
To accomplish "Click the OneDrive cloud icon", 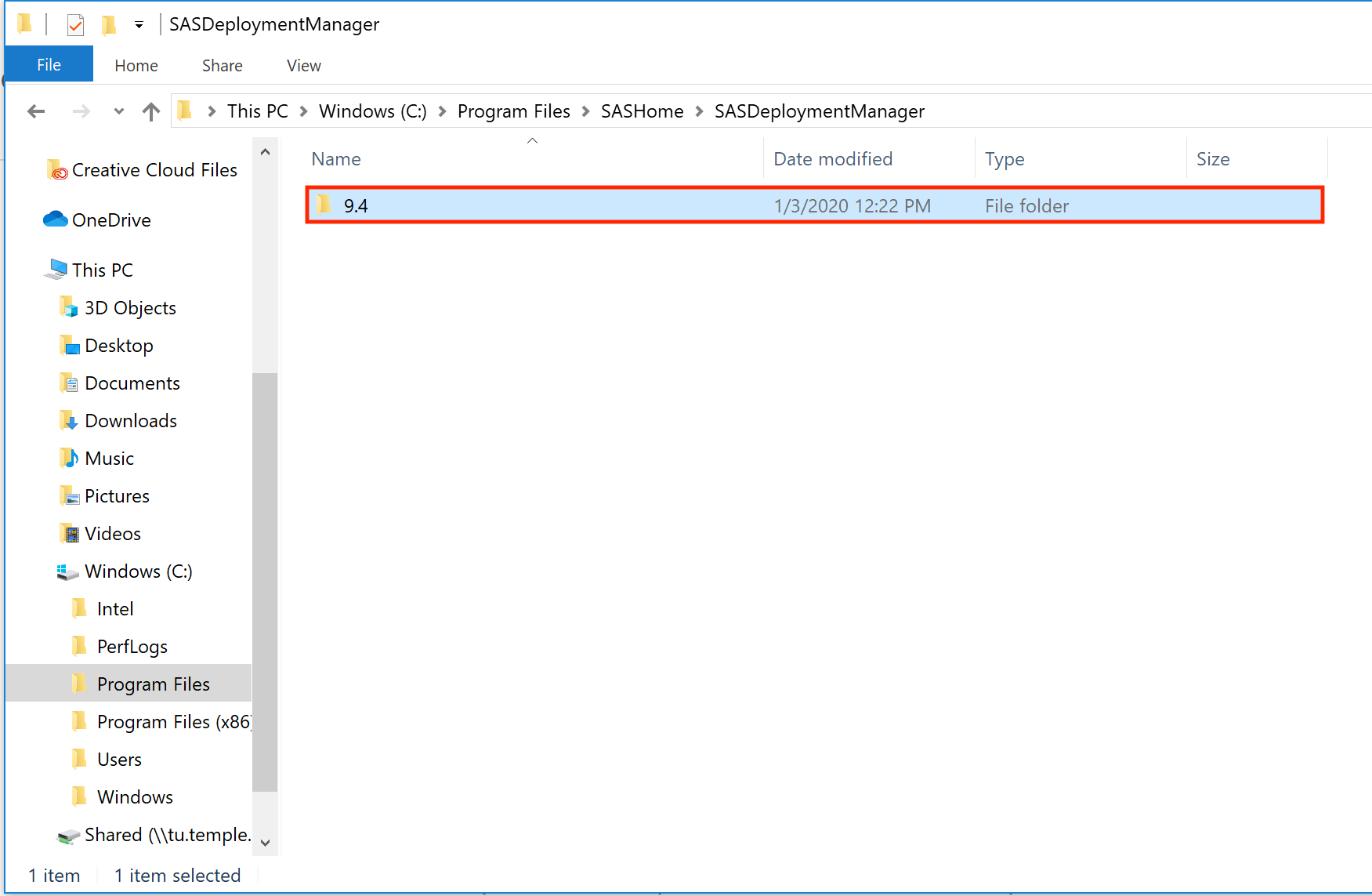I will click(55, 219).
